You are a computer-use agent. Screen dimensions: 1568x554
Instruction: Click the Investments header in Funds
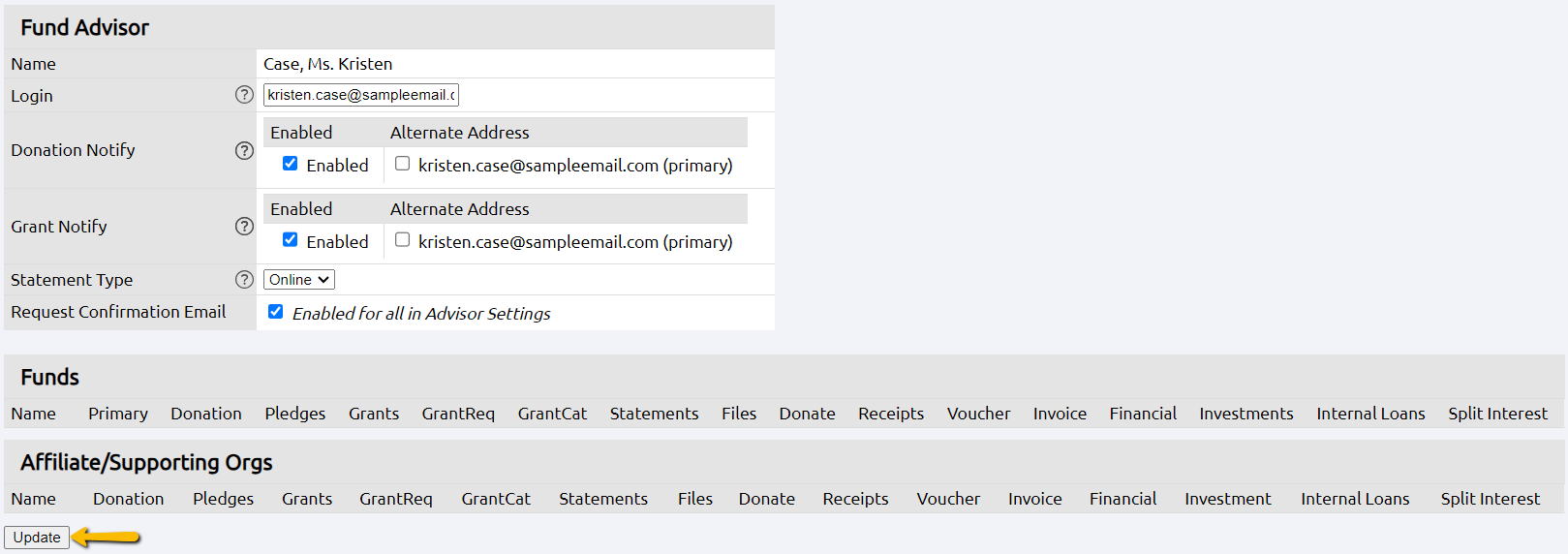coord(1245,414)
